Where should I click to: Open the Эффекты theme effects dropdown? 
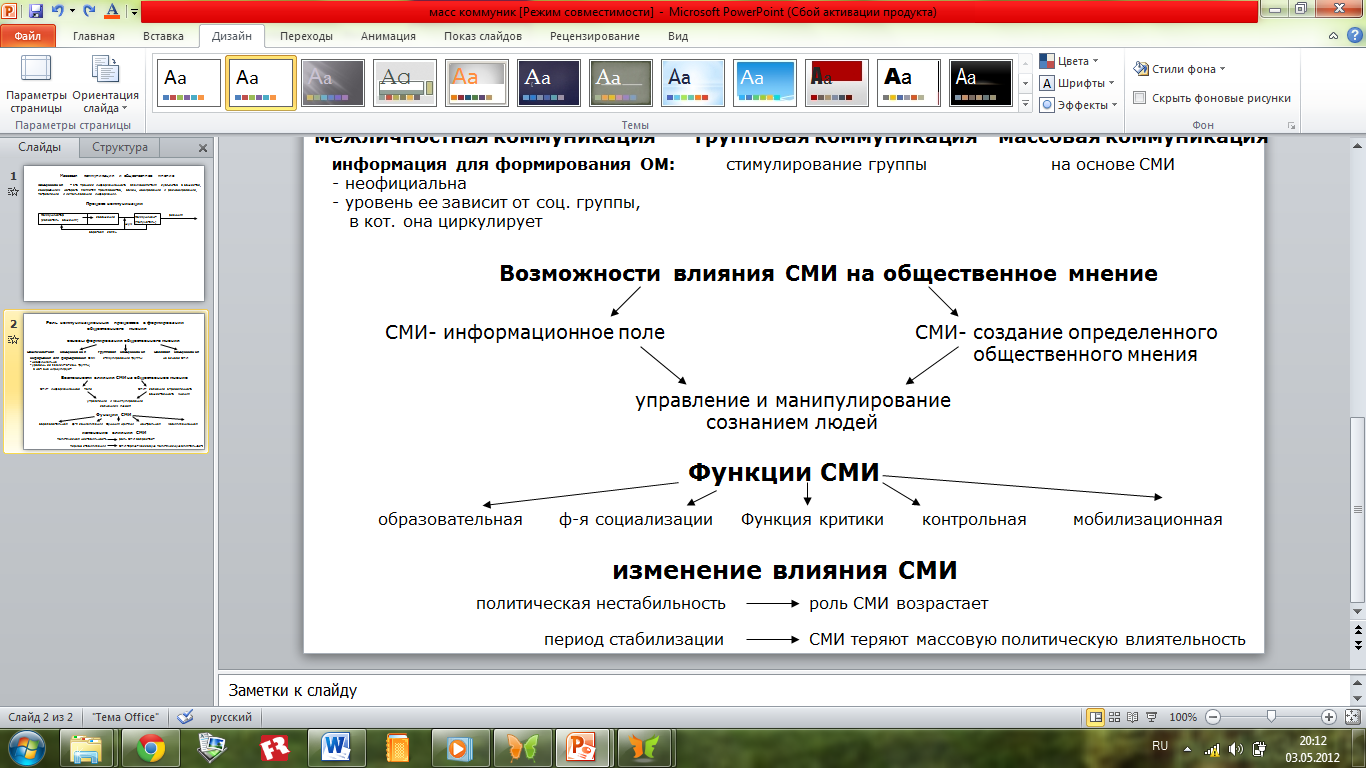point(1078,105)
